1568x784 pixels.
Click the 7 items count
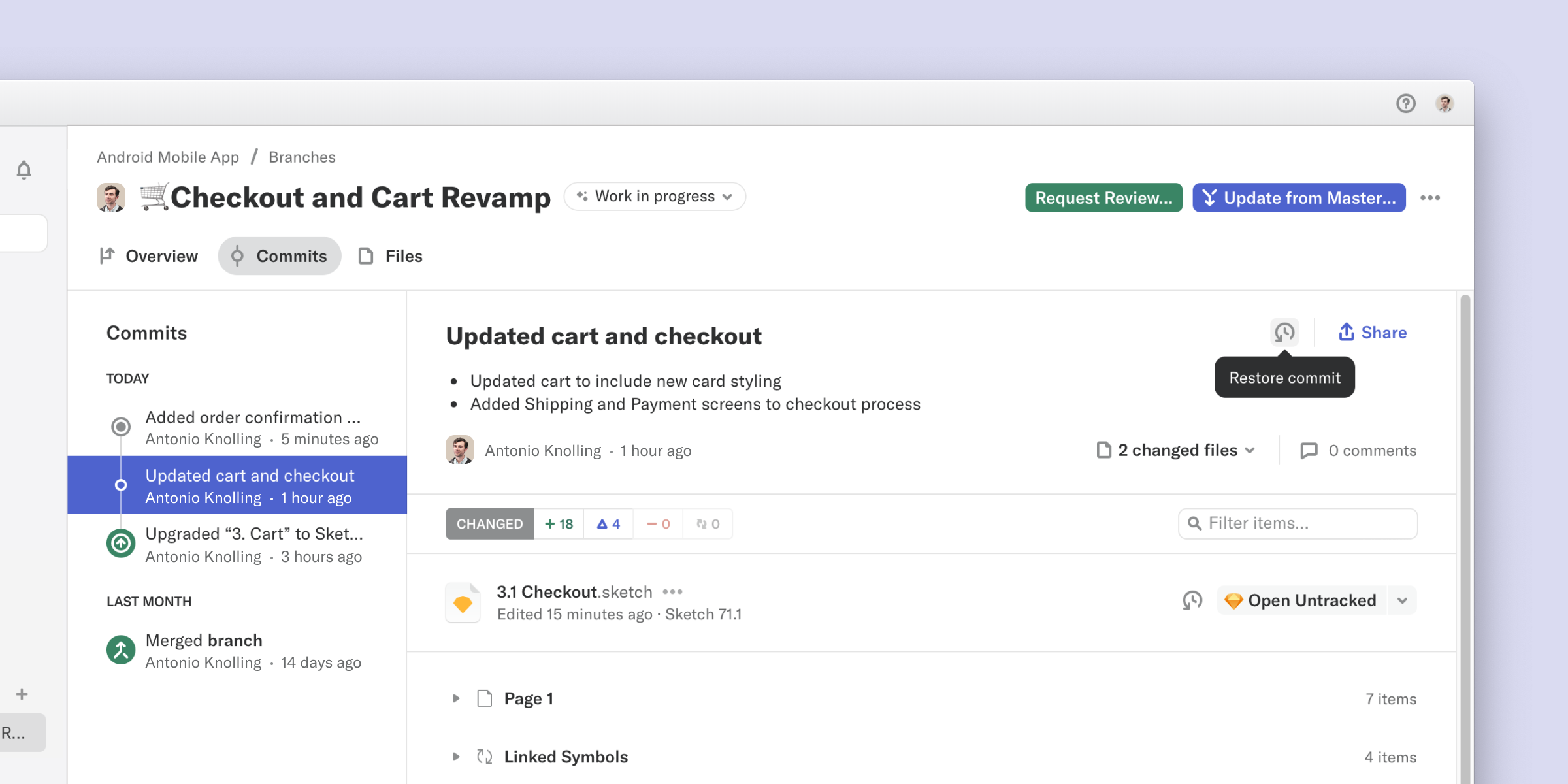[1391, 699]
